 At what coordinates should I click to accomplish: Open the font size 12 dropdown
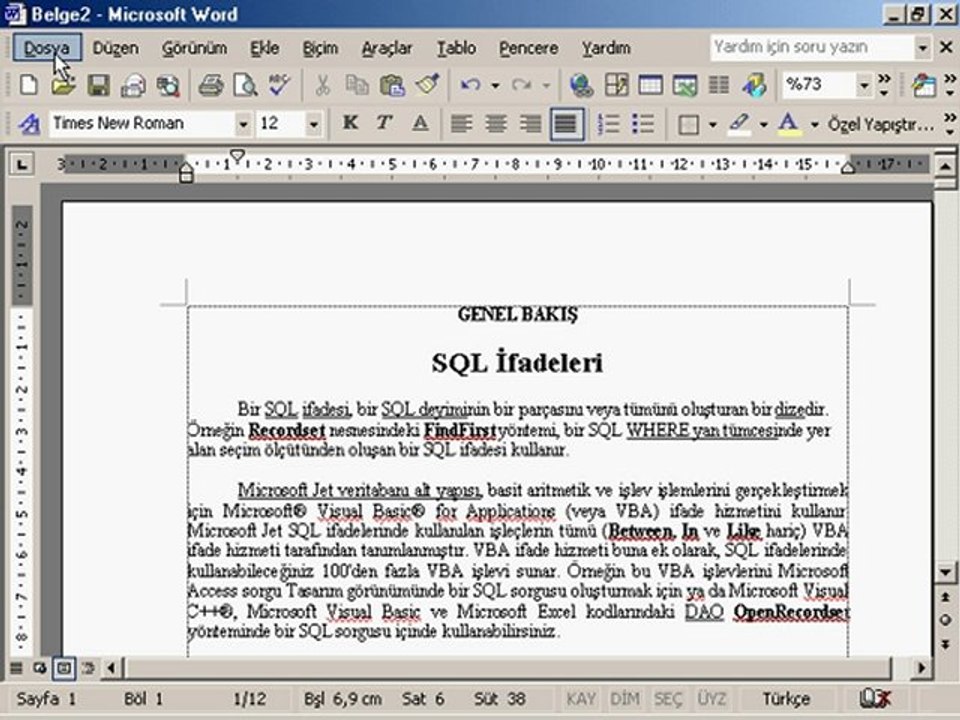coord(313,125)
